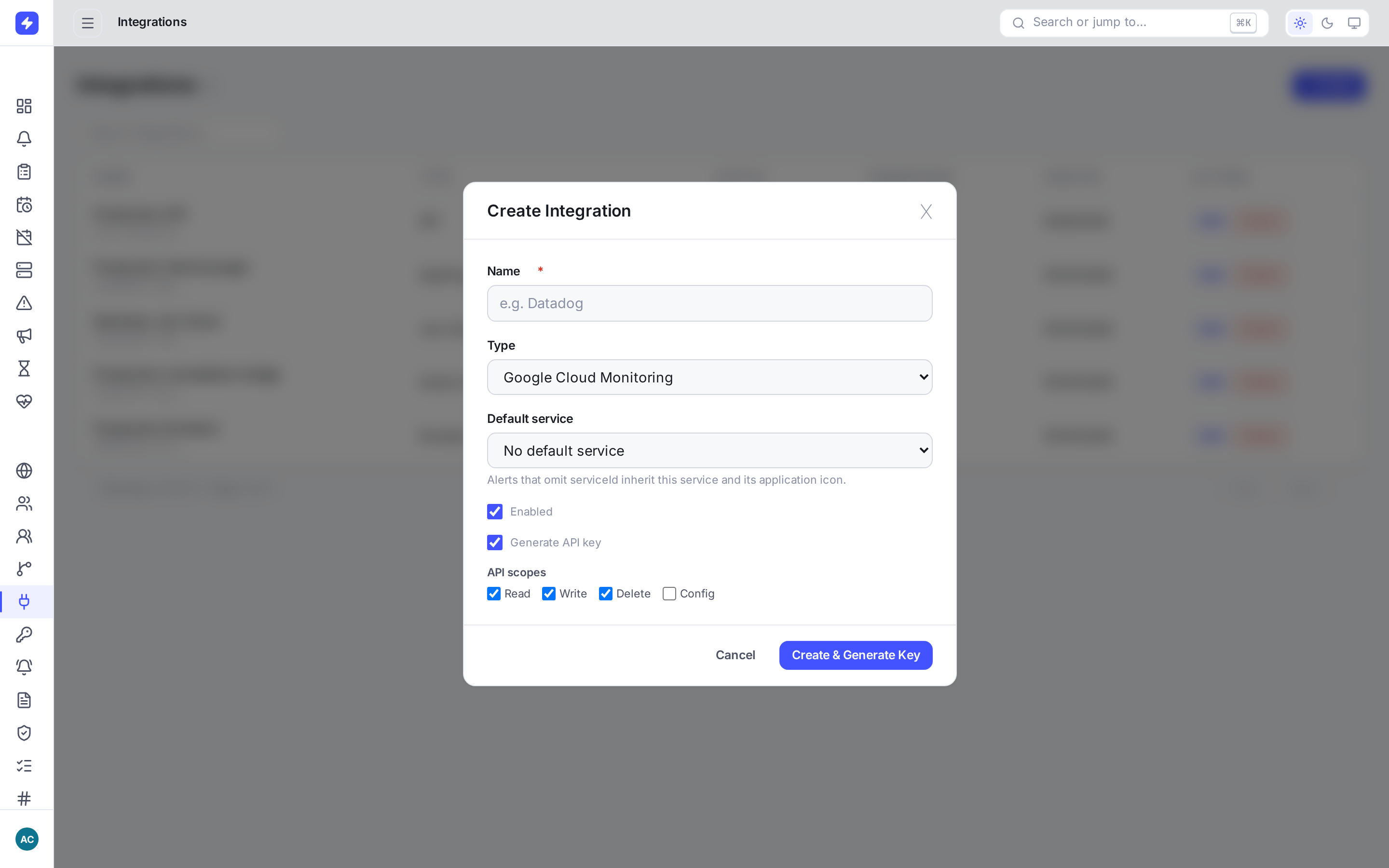This screenshot has height=868, width=1389.
Task: Open the document file icon in sidebar
Action: (x=24, y=700)
